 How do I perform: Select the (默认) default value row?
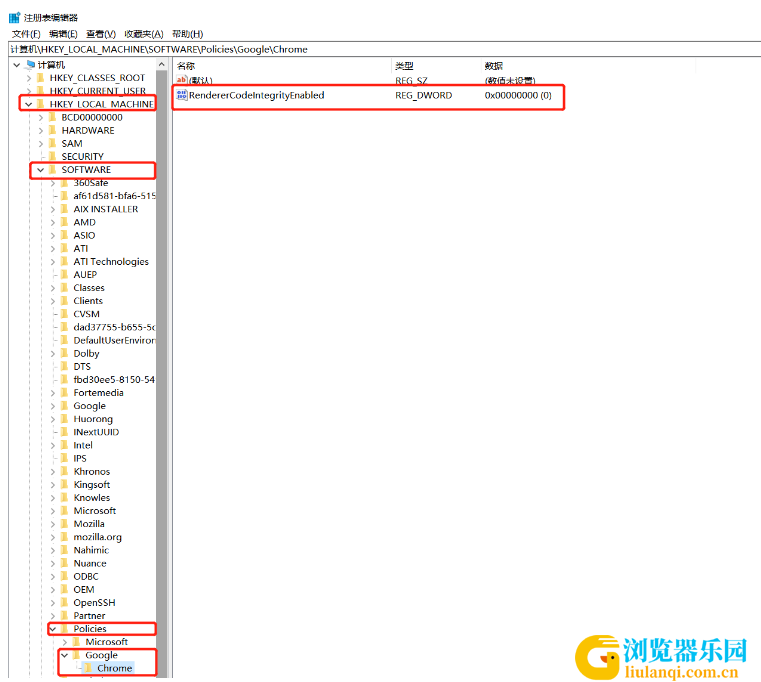356,81
